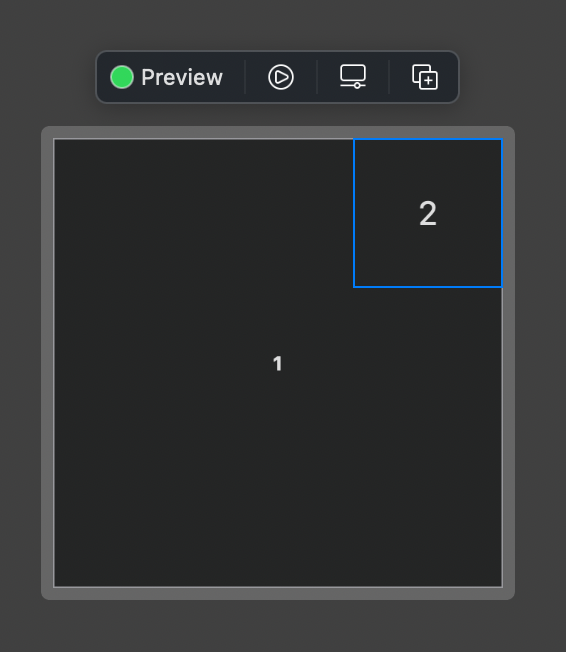This screenshot has height=652, width=566.
Task: Click the Preview label in the canvas toolbar
Action: pyautogui.click(x=182, y=77)
